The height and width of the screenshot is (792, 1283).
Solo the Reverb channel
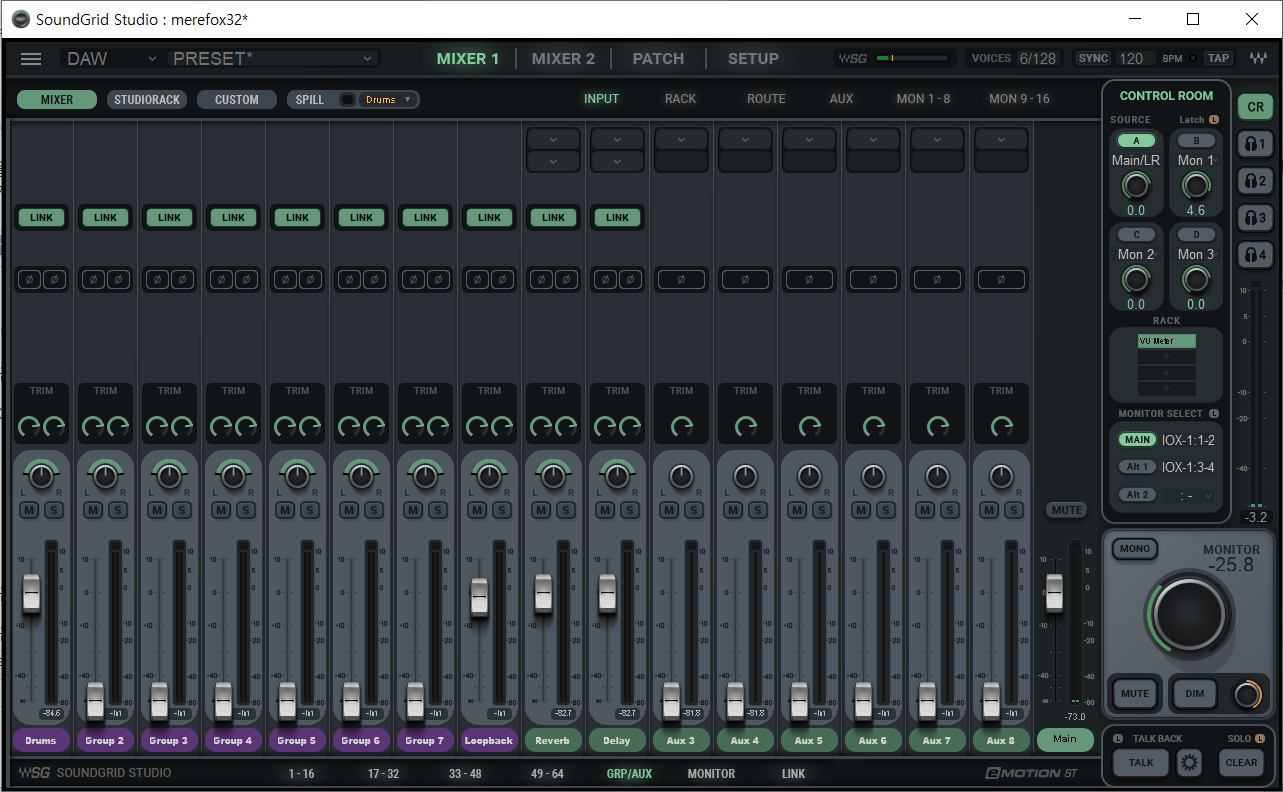[x=565, y=511]
